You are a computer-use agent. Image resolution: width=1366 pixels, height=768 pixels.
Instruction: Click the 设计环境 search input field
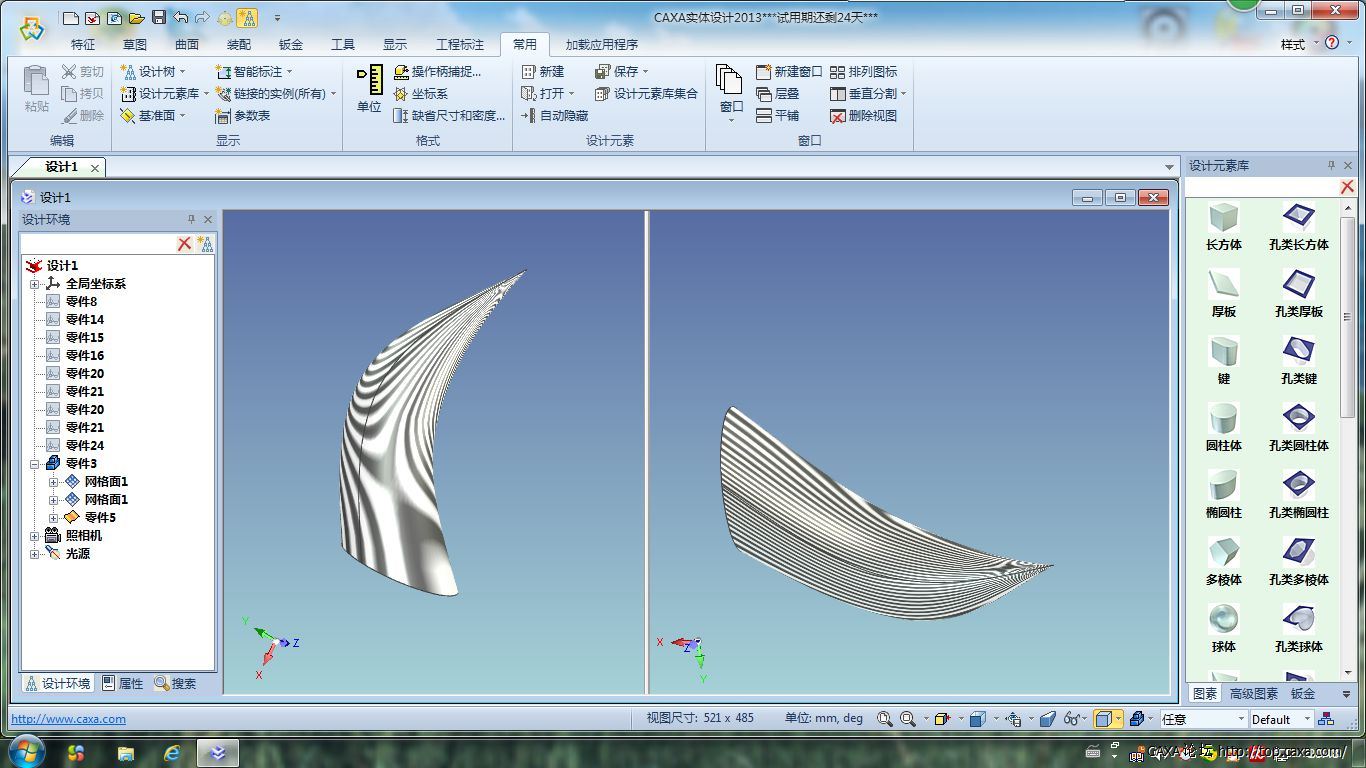(98, 244)
